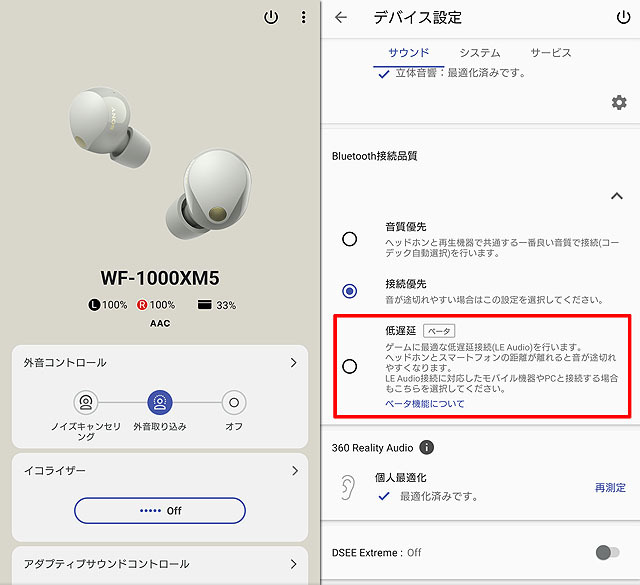640x585 pixels.
Task: Go back with the arrow beside デバイス設定
Action: [341, 17]
